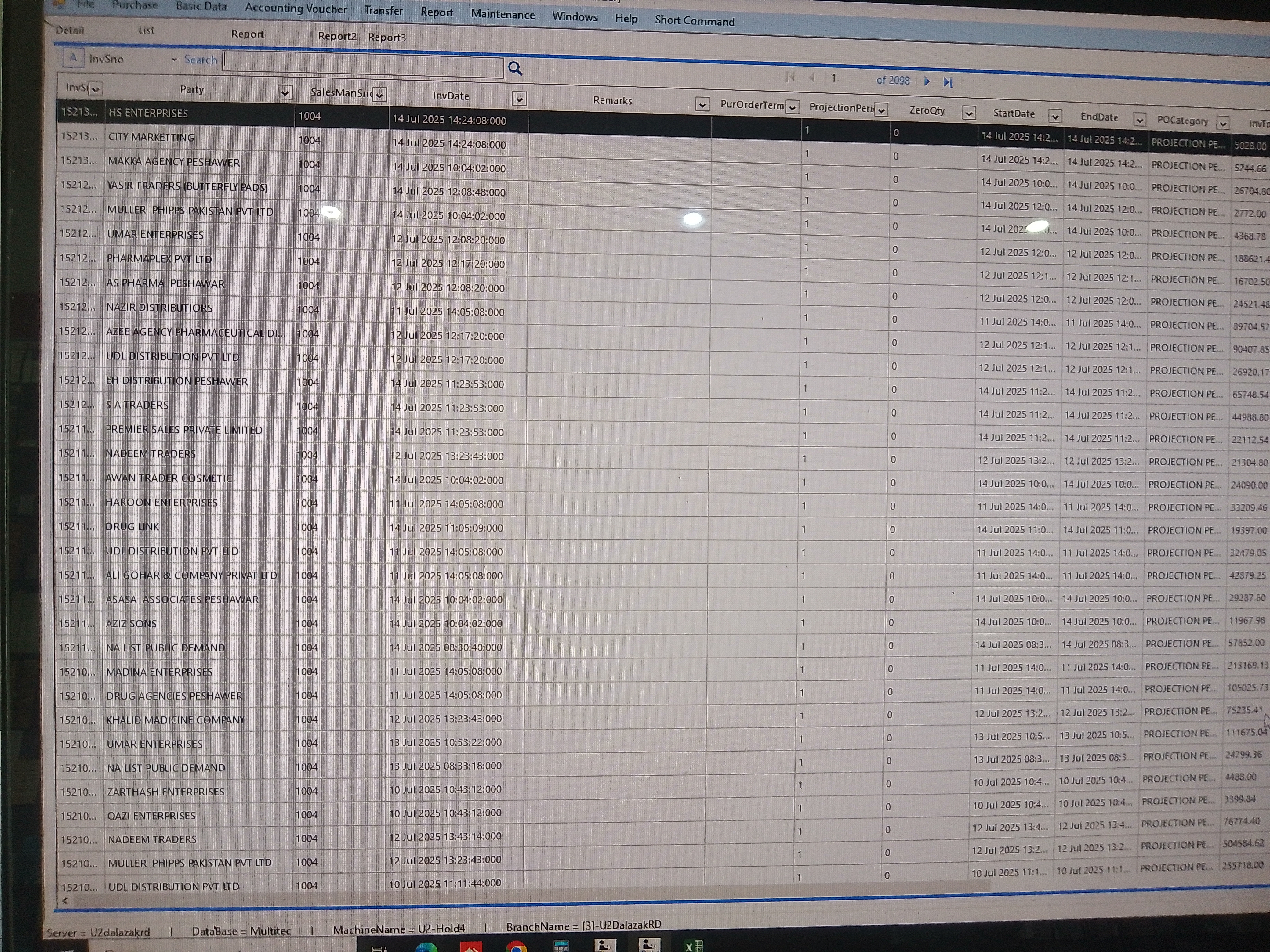Expand the Remarks column filter dropdown

pyautogui.click(x=702, y=104)
